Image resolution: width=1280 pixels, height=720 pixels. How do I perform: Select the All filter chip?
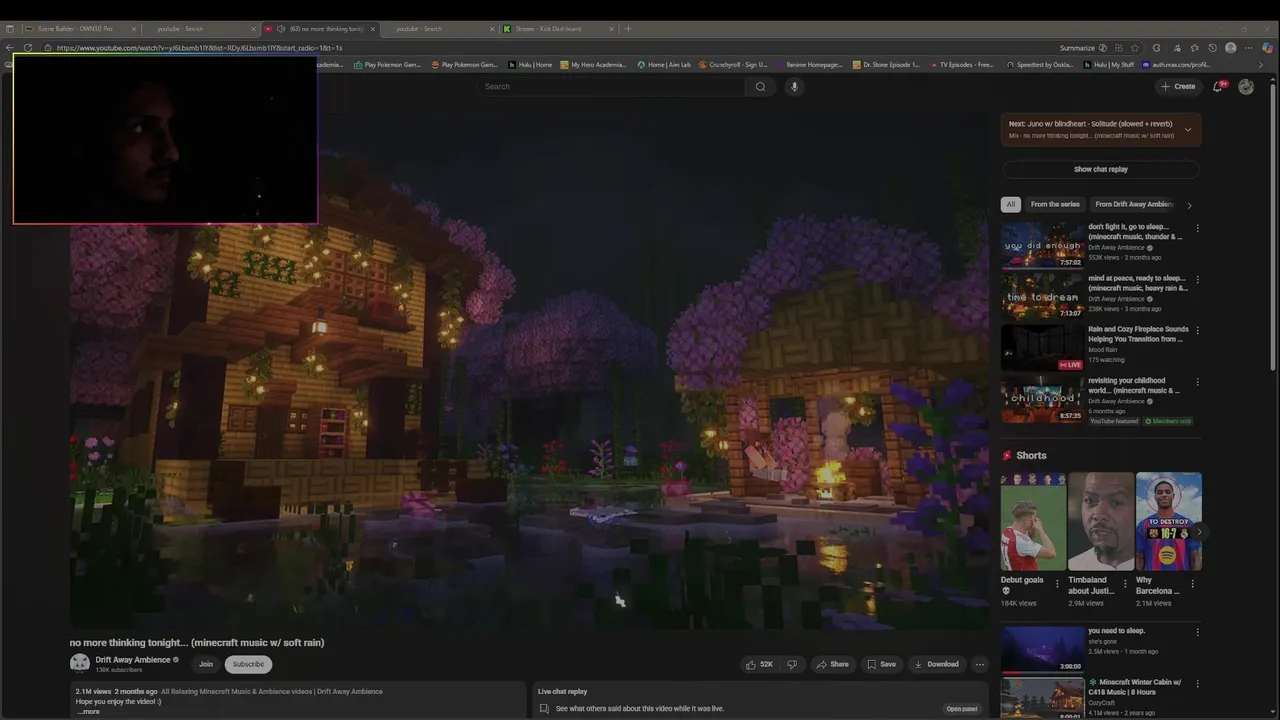1010,204
